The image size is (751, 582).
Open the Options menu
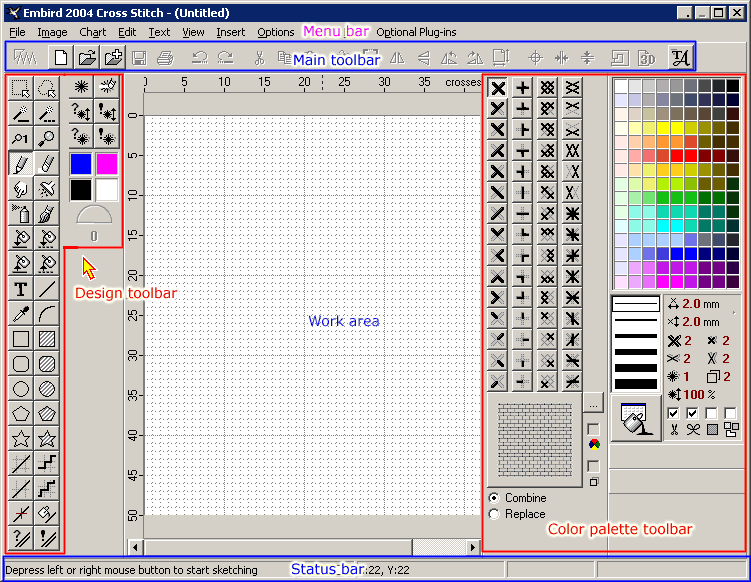coord(275,32)
